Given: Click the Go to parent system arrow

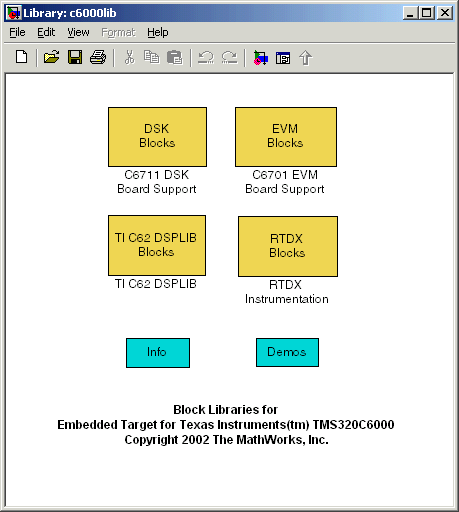Looking at the screenshot, I should [x=305, y=58].
